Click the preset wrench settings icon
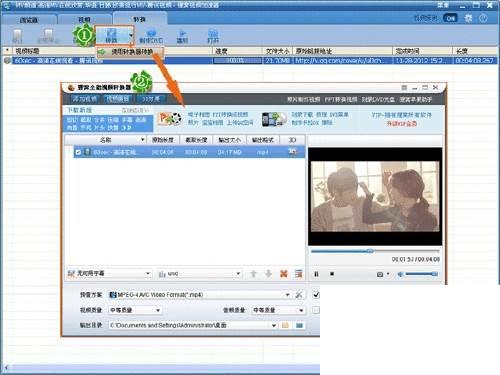Viewport: 500px width, 375px height. [x=299, y=295]
